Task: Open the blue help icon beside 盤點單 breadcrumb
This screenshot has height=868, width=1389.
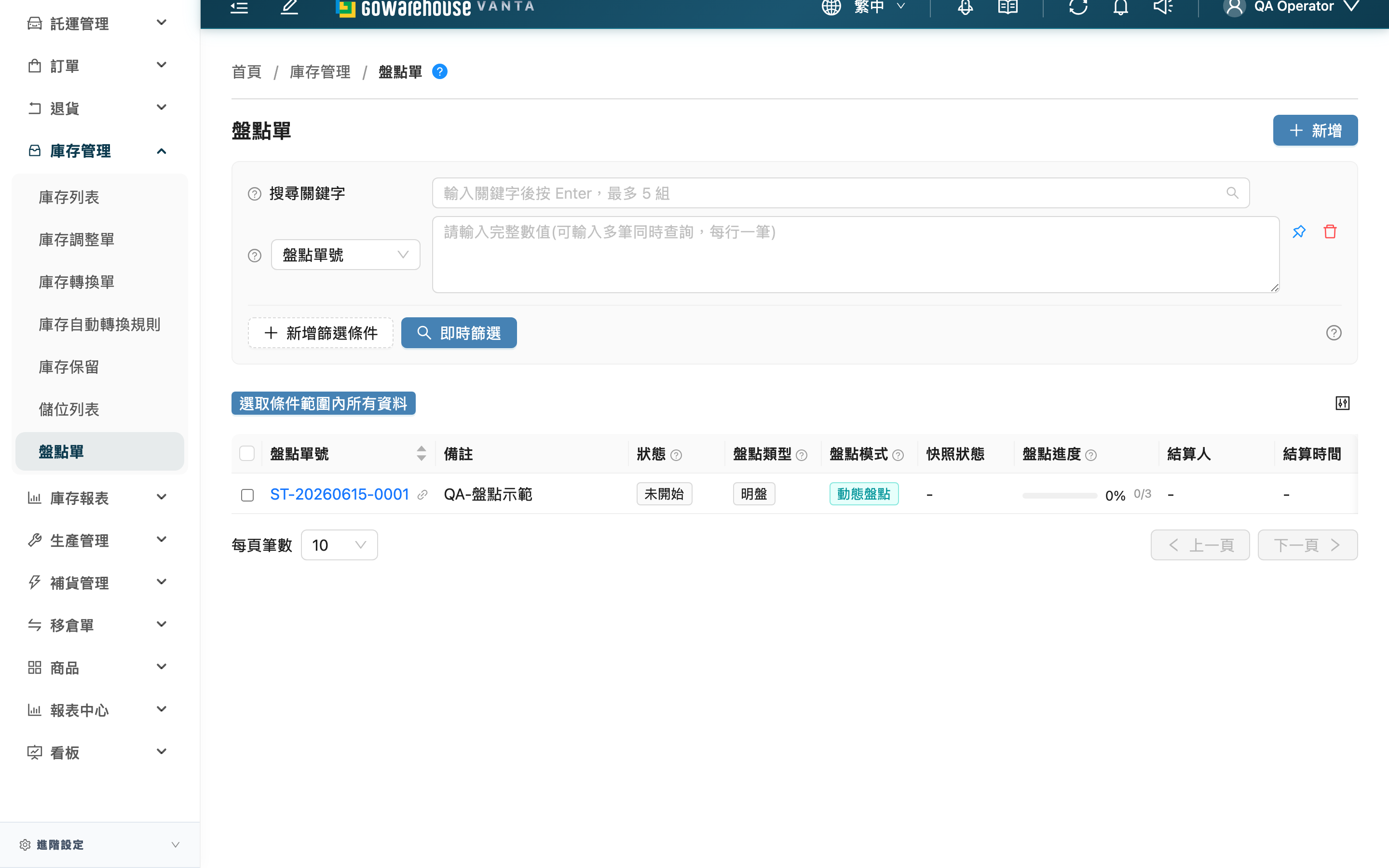Action: coord(440,72)
